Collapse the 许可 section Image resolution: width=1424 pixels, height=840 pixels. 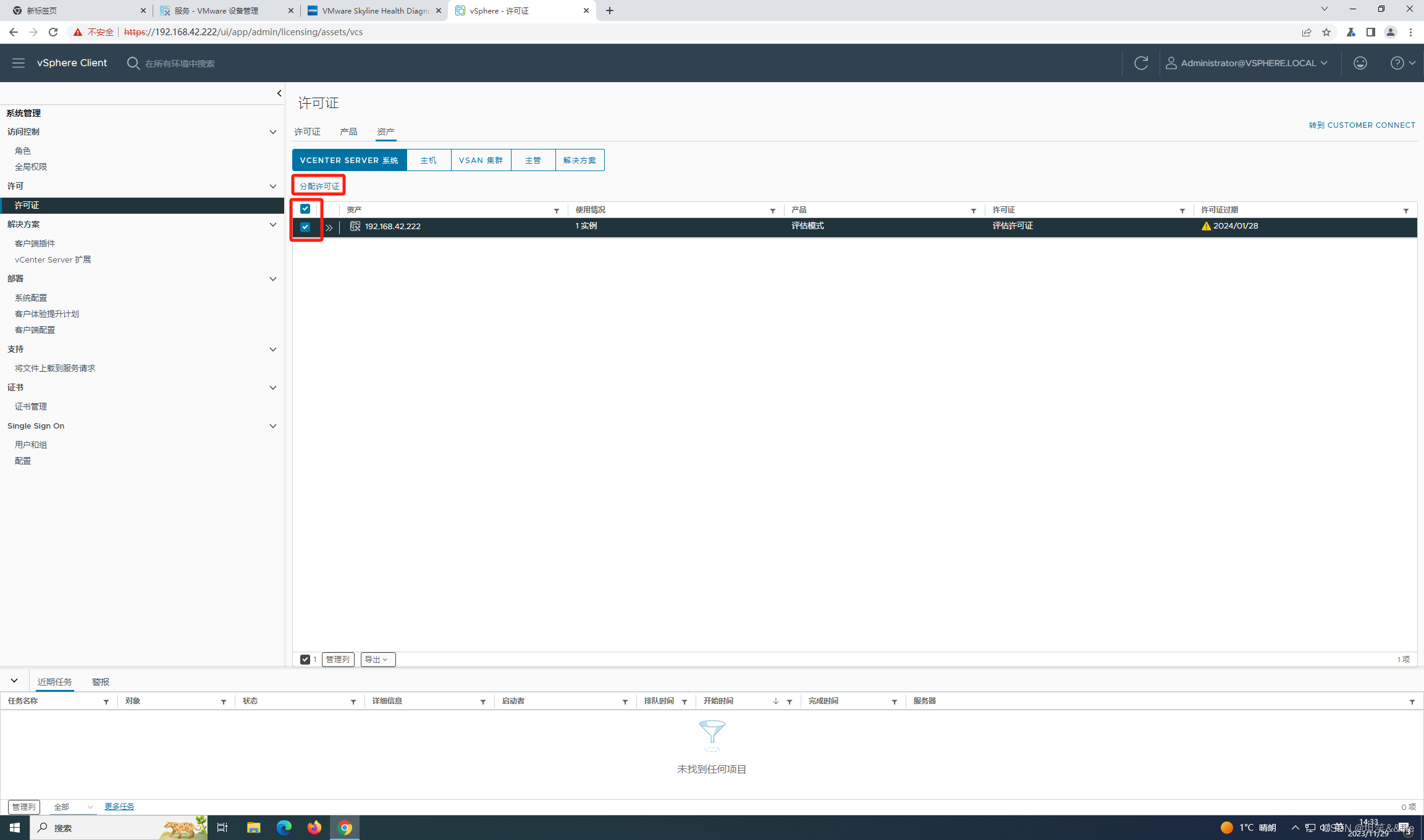273,186
